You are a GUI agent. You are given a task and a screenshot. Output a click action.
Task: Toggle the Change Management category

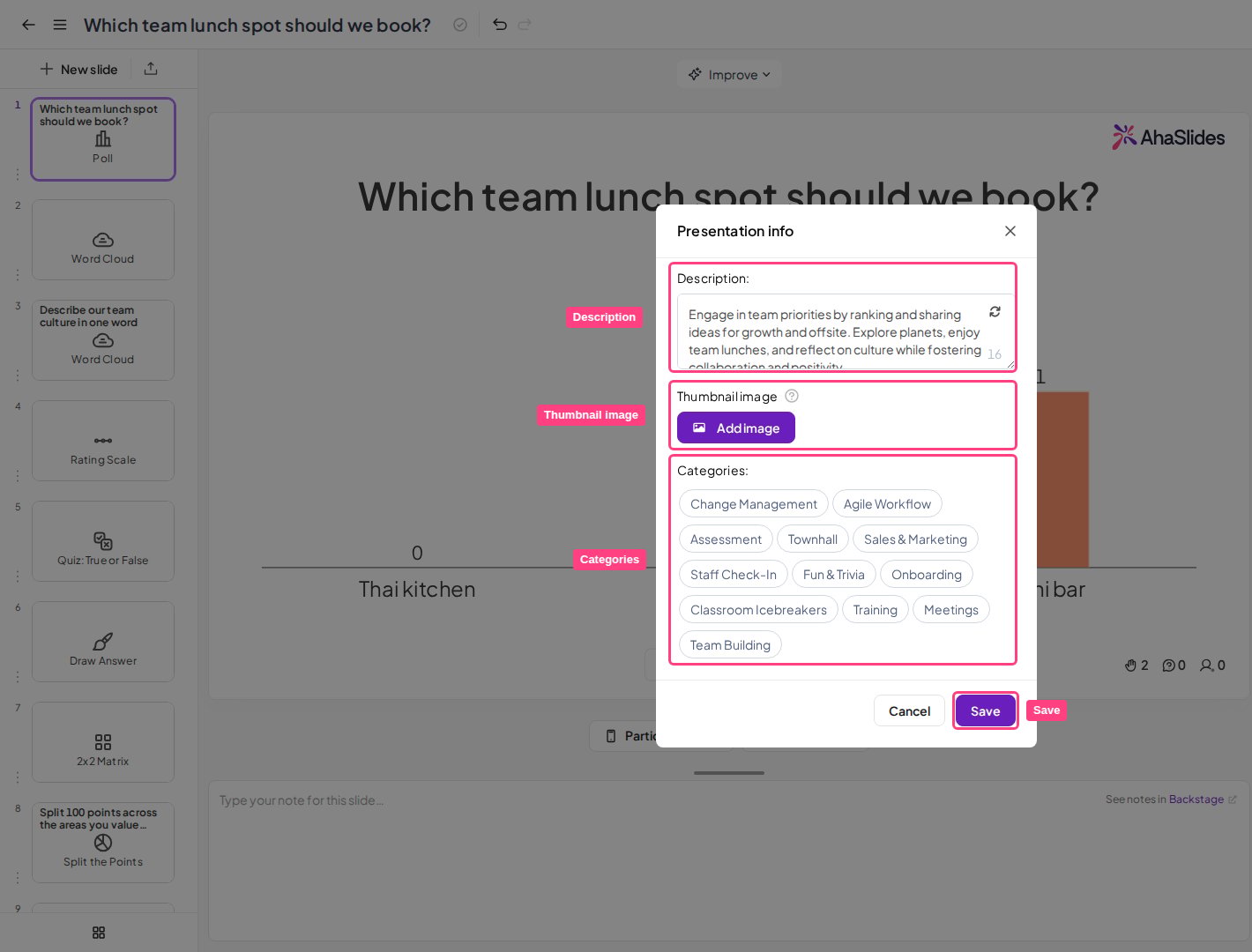(x=754, y=504)
